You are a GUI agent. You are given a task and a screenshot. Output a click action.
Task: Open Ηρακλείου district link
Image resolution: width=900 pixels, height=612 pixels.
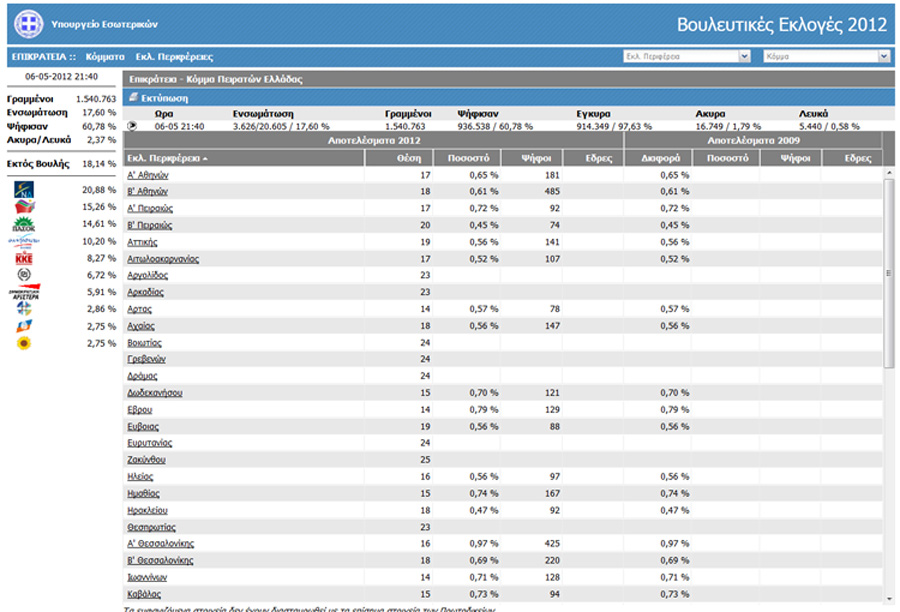tap(147, 510)
